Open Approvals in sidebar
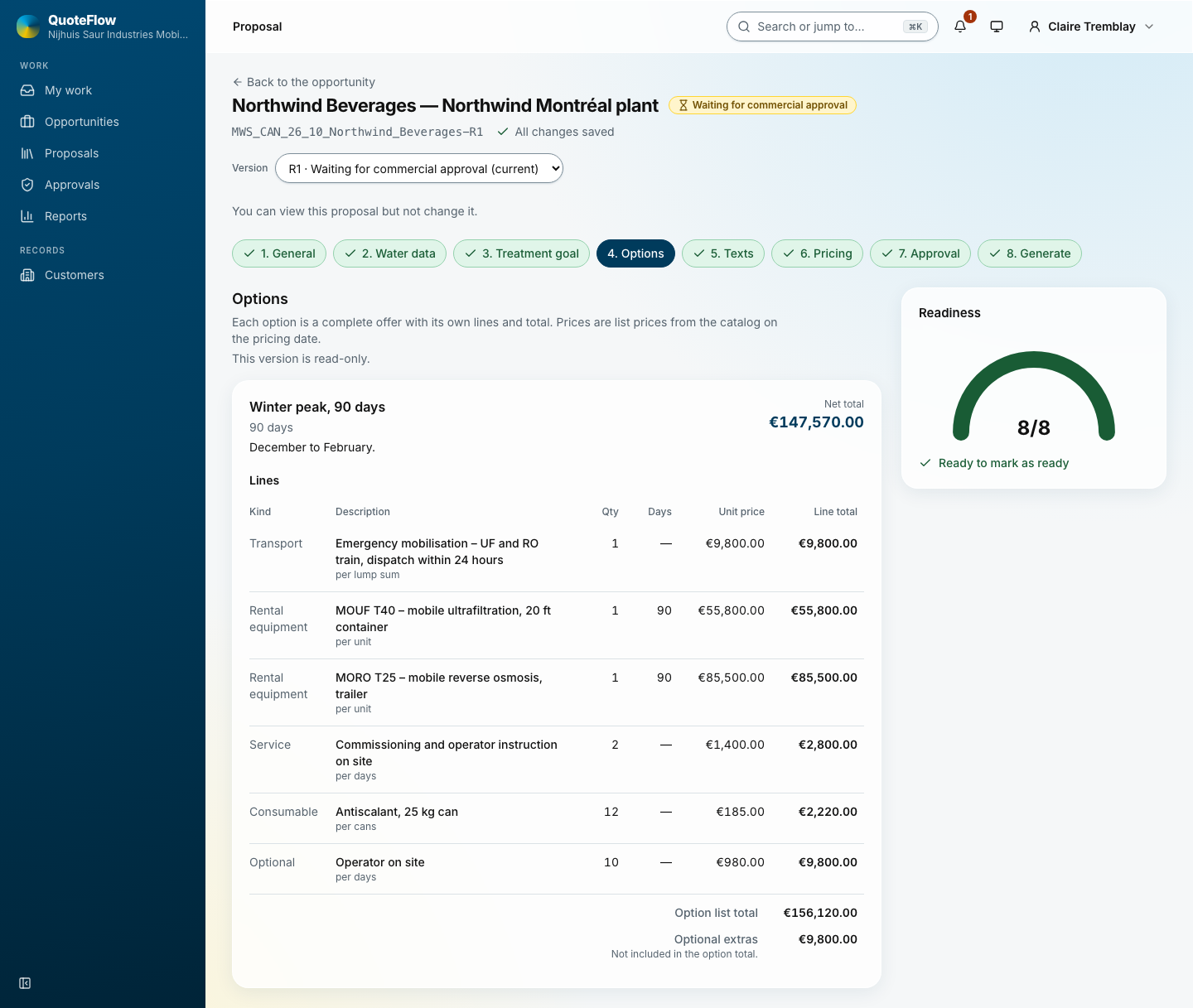Screen dimensions: 1193x1008 (x=103, y=185)
